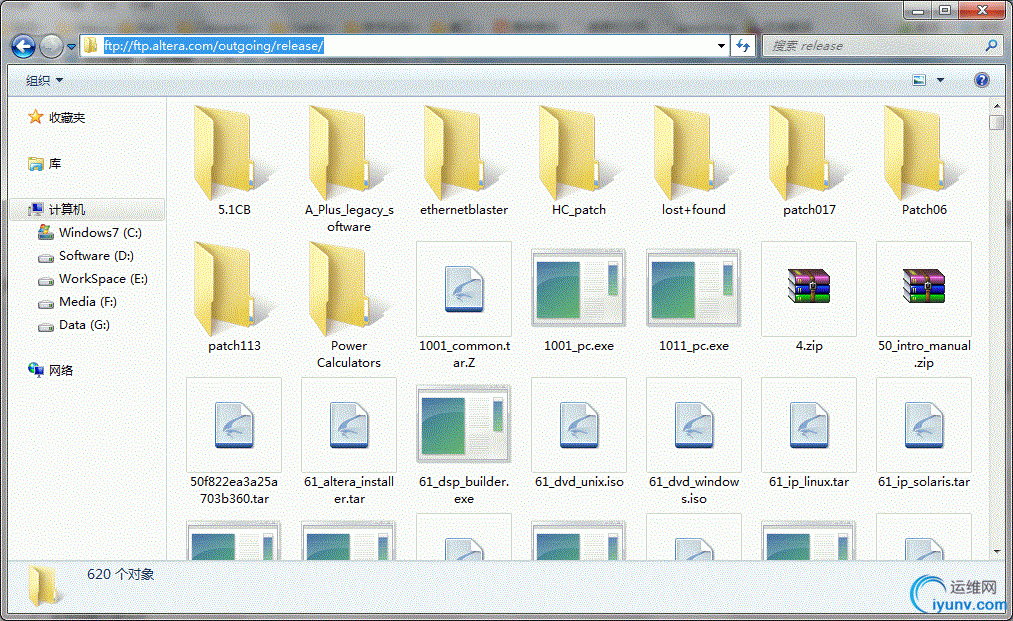Click the scrollbar down arrow
The width and height of the screenshot is (1013, 621).
pos(996,552)
